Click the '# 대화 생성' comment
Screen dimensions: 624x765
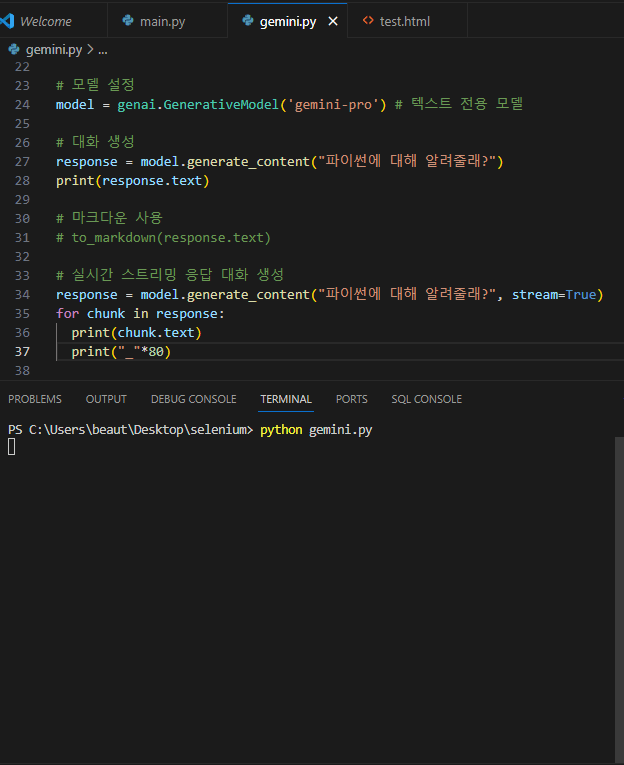click(x=95, y=142)
